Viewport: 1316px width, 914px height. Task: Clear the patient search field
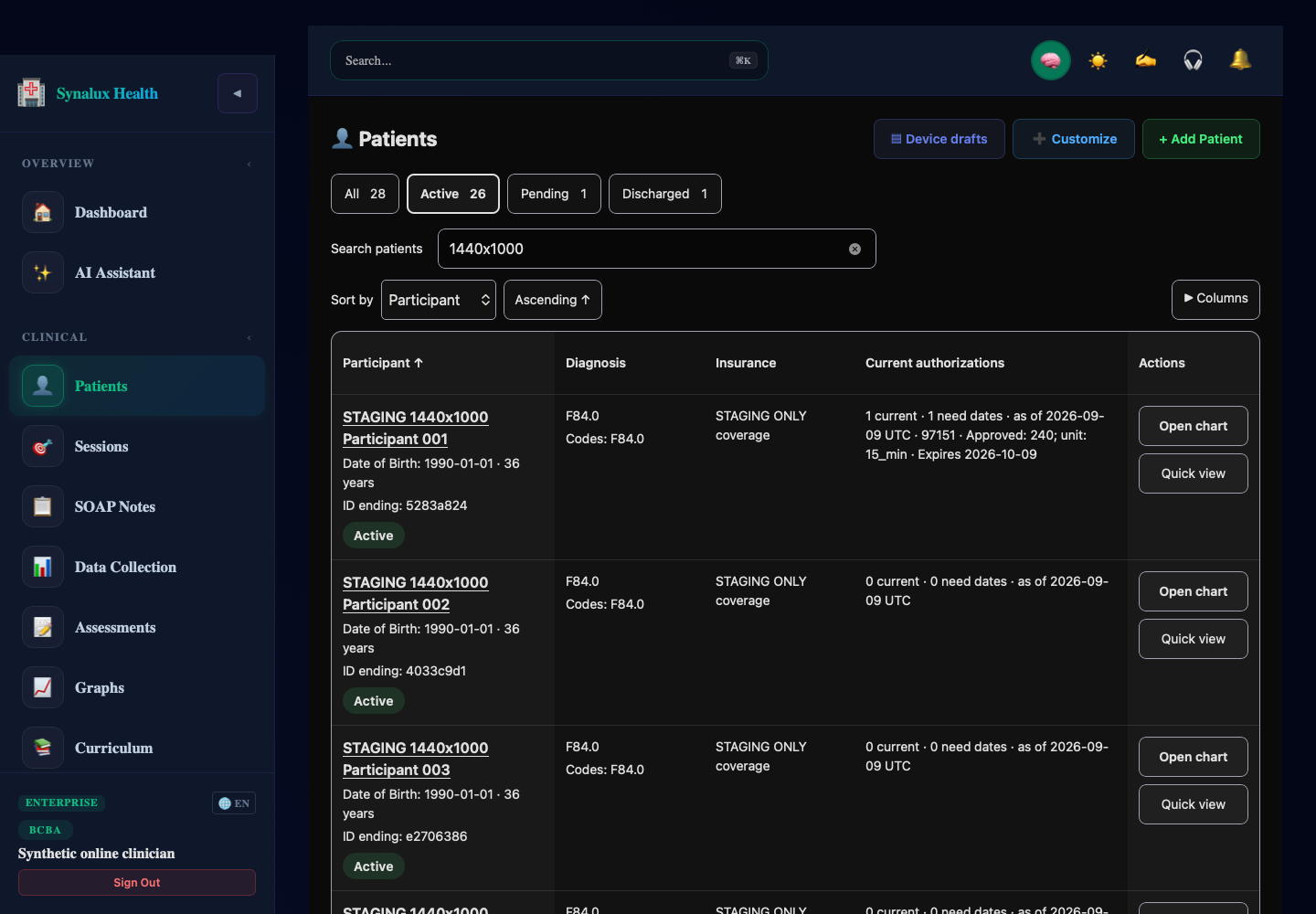[854, 249]
